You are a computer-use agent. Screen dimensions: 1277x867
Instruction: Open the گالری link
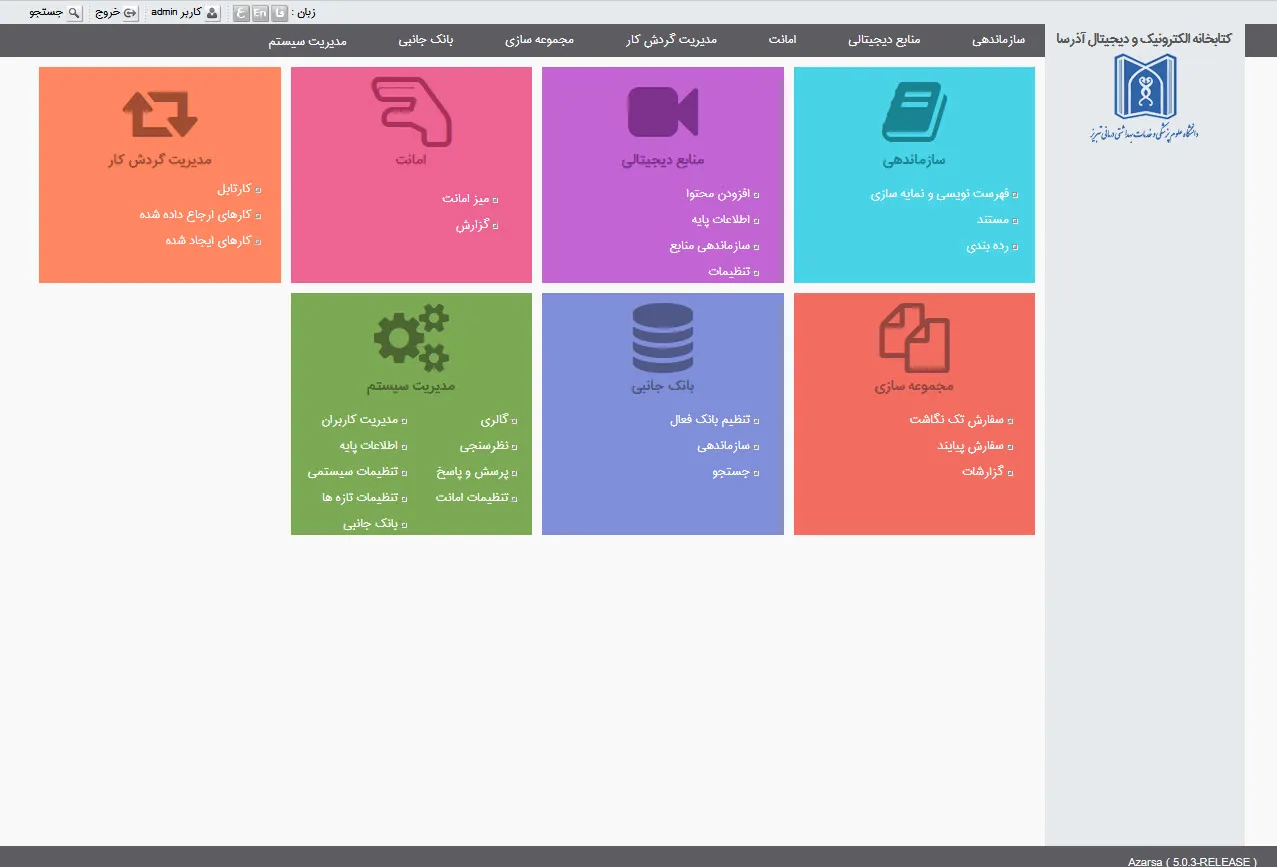pyautogui.click(x=494, y=420)
